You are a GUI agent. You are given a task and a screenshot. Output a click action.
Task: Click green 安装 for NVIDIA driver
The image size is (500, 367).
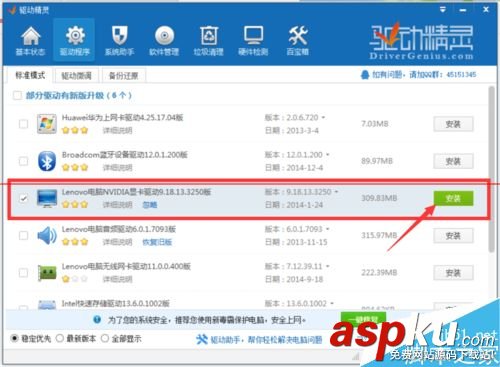coord(453,199)
